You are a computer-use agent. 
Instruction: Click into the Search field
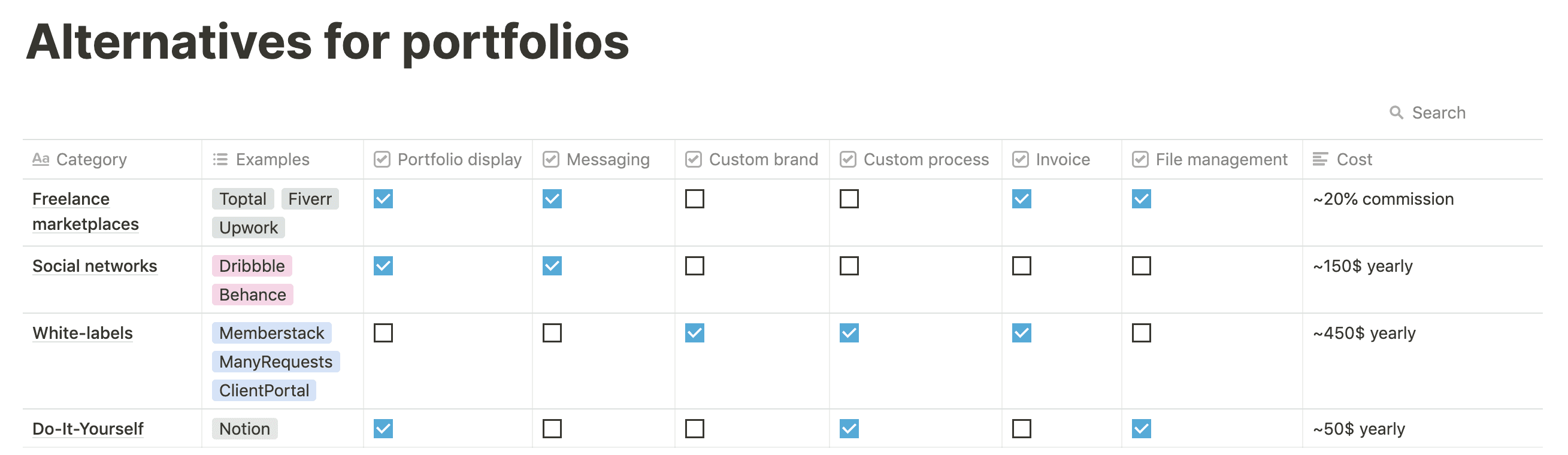pyautogui.click(x=1439, y=113)
